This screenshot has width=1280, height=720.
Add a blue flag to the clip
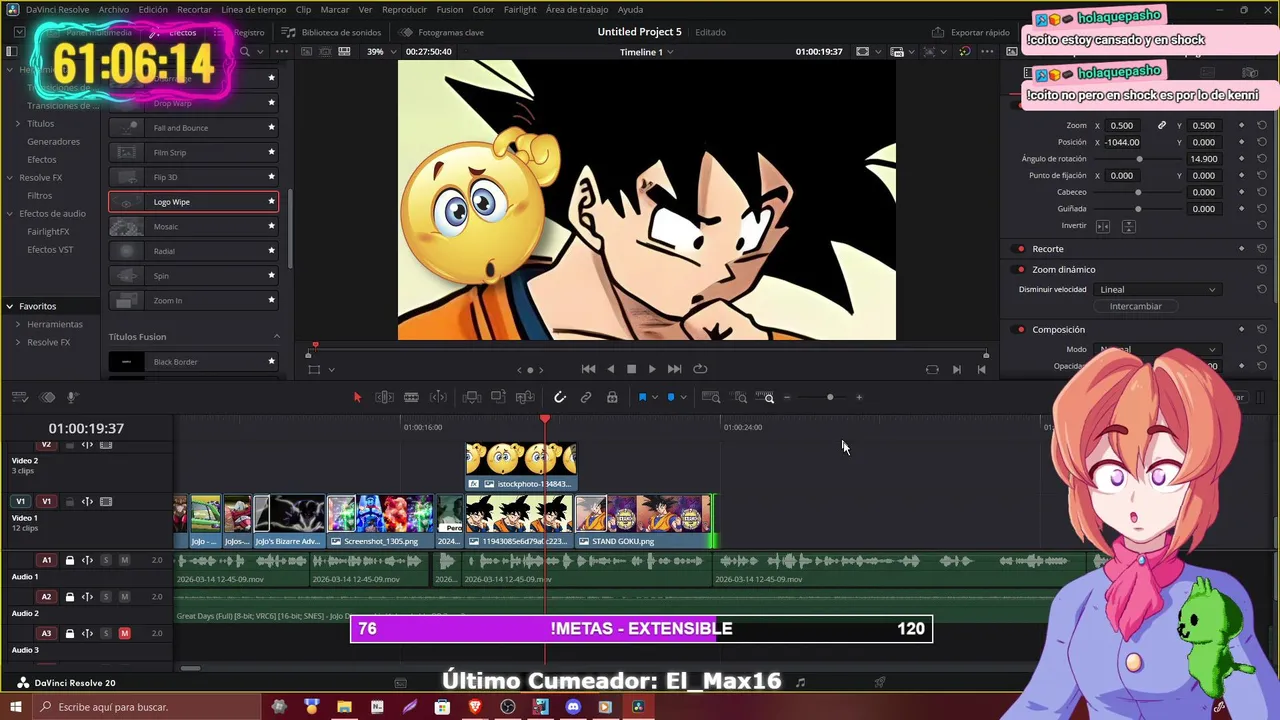tap(642, 397)
